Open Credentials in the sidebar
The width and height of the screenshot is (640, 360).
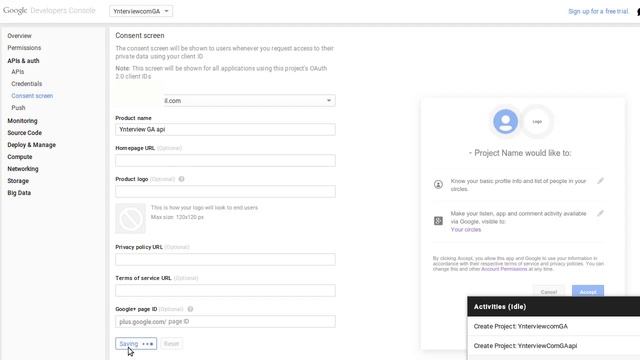point(27,84)
